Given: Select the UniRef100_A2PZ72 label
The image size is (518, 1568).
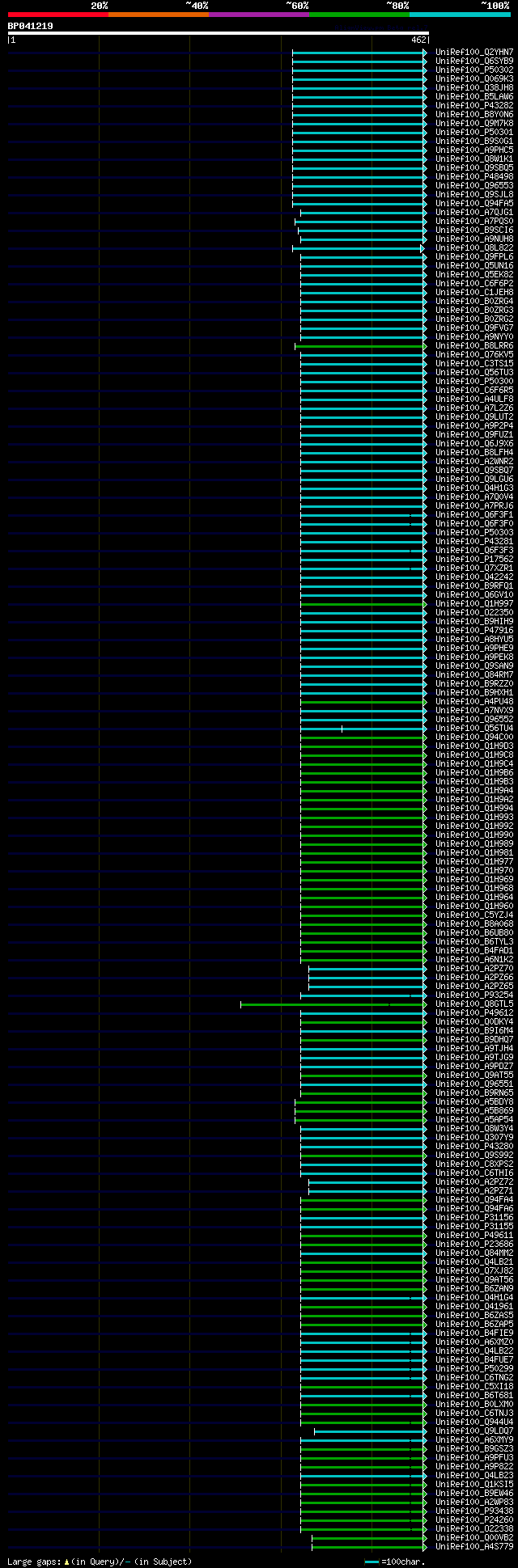Looking at the screenshot, I should [474, 1181].
